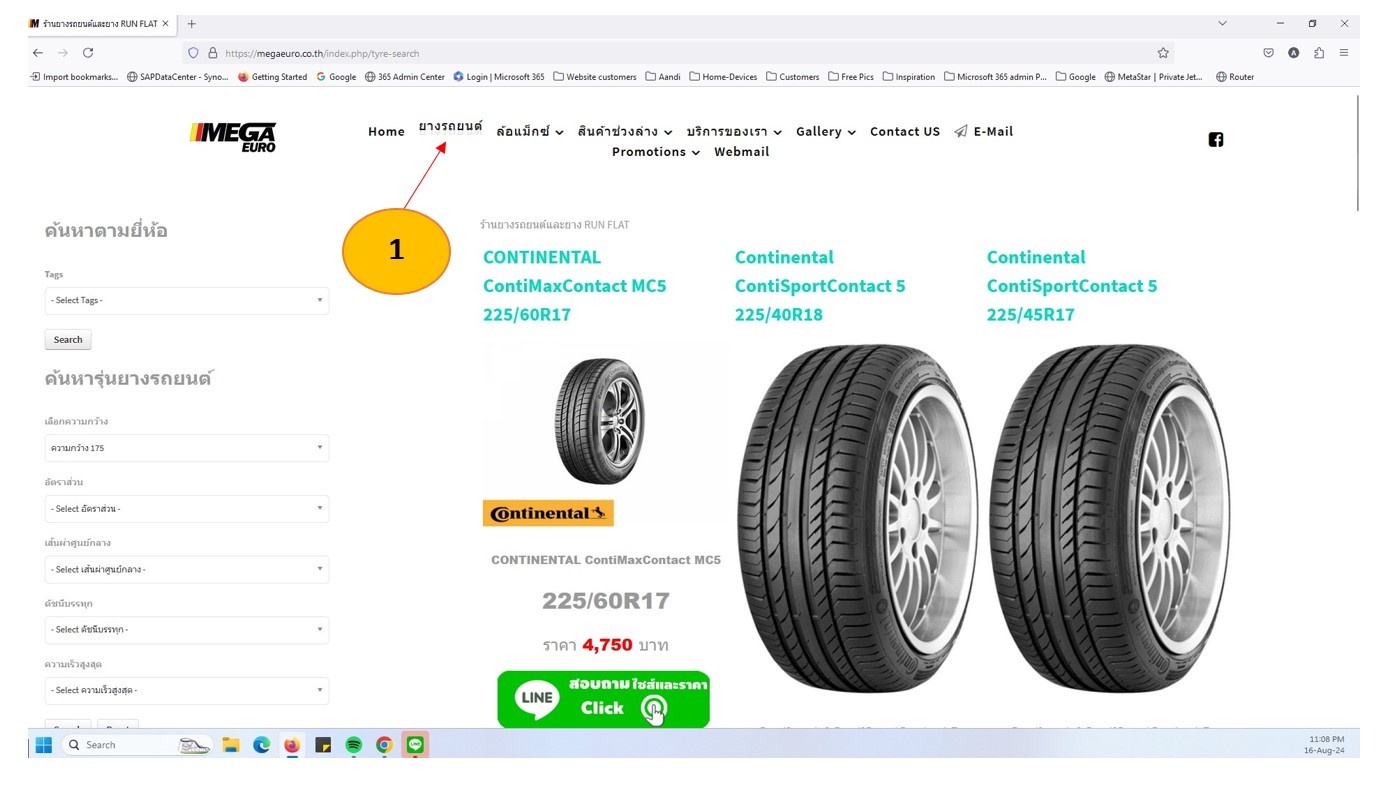
Task: Click the ContiSportContact 5 225/40R18 tyre image
Action: point(858,518)
